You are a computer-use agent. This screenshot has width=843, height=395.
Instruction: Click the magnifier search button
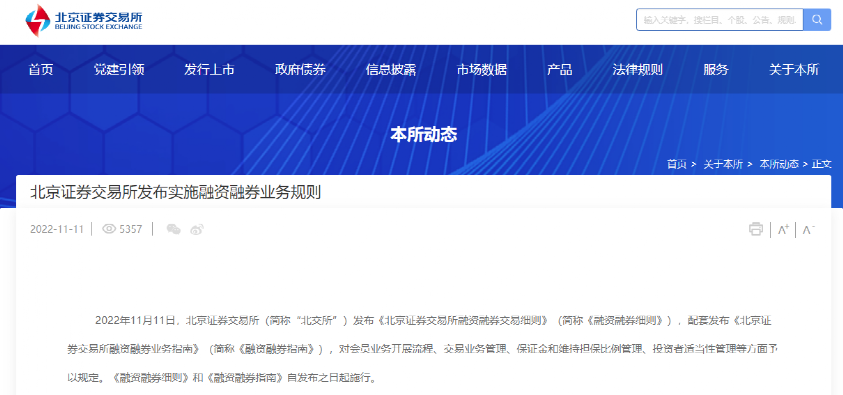point(817,20)
